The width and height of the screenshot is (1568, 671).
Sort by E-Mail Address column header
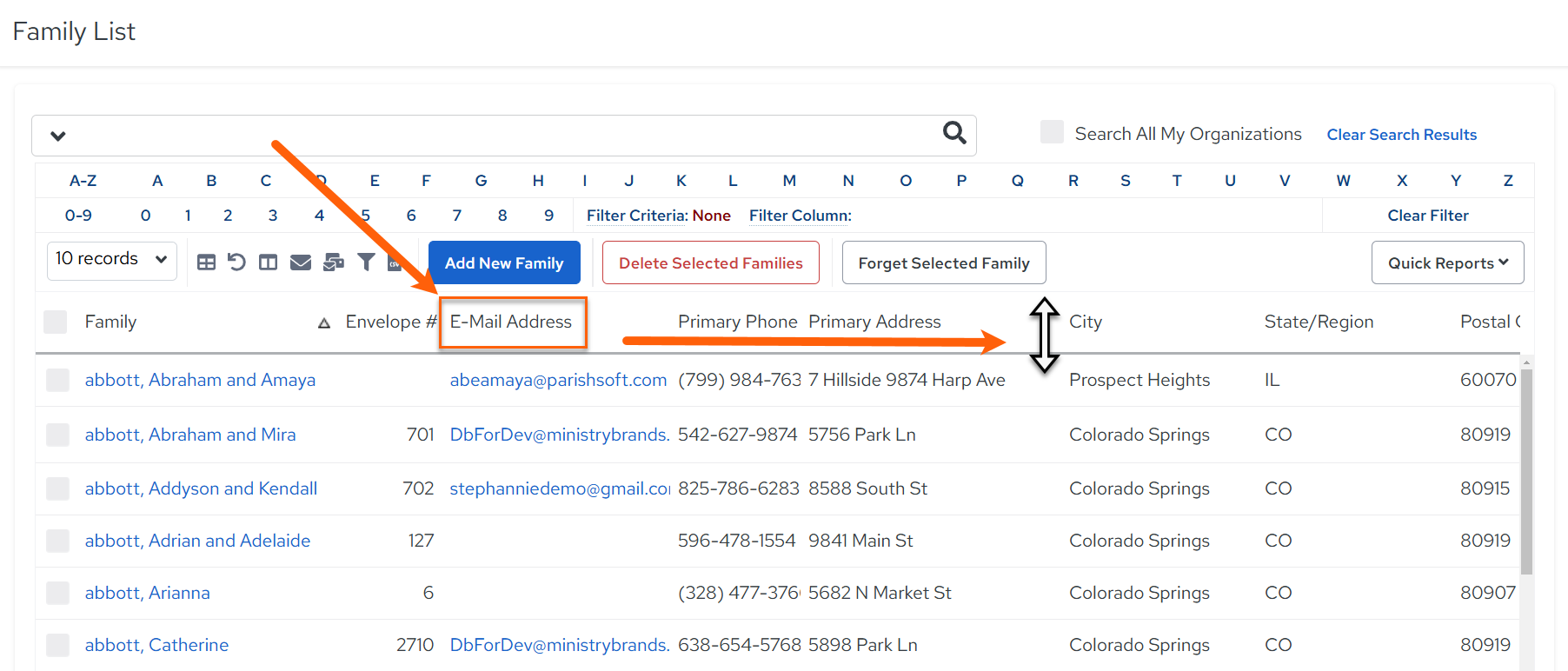(510, 322)
